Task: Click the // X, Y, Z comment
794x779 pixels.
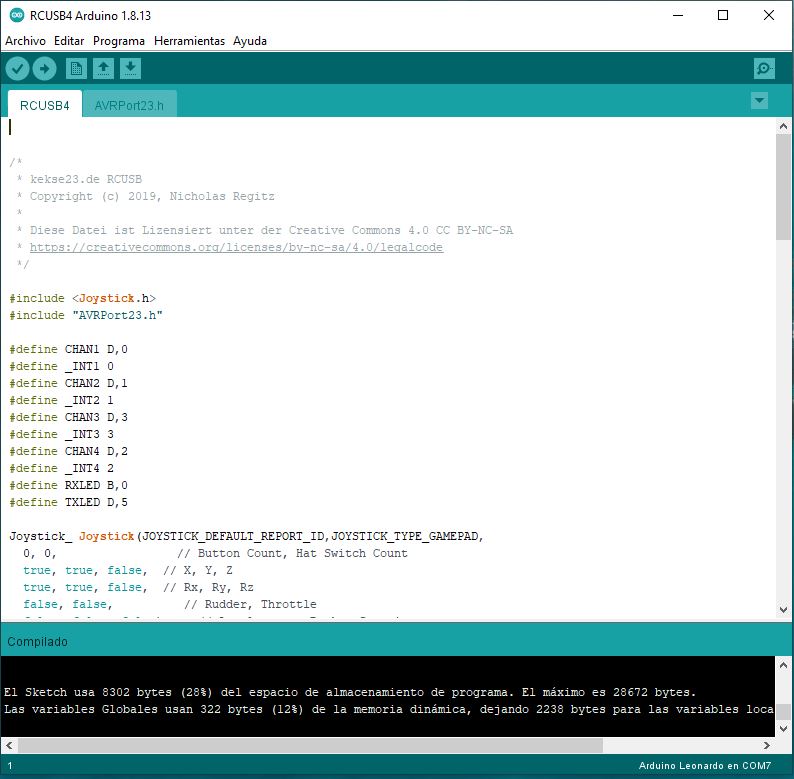Action: coord(198,570)
